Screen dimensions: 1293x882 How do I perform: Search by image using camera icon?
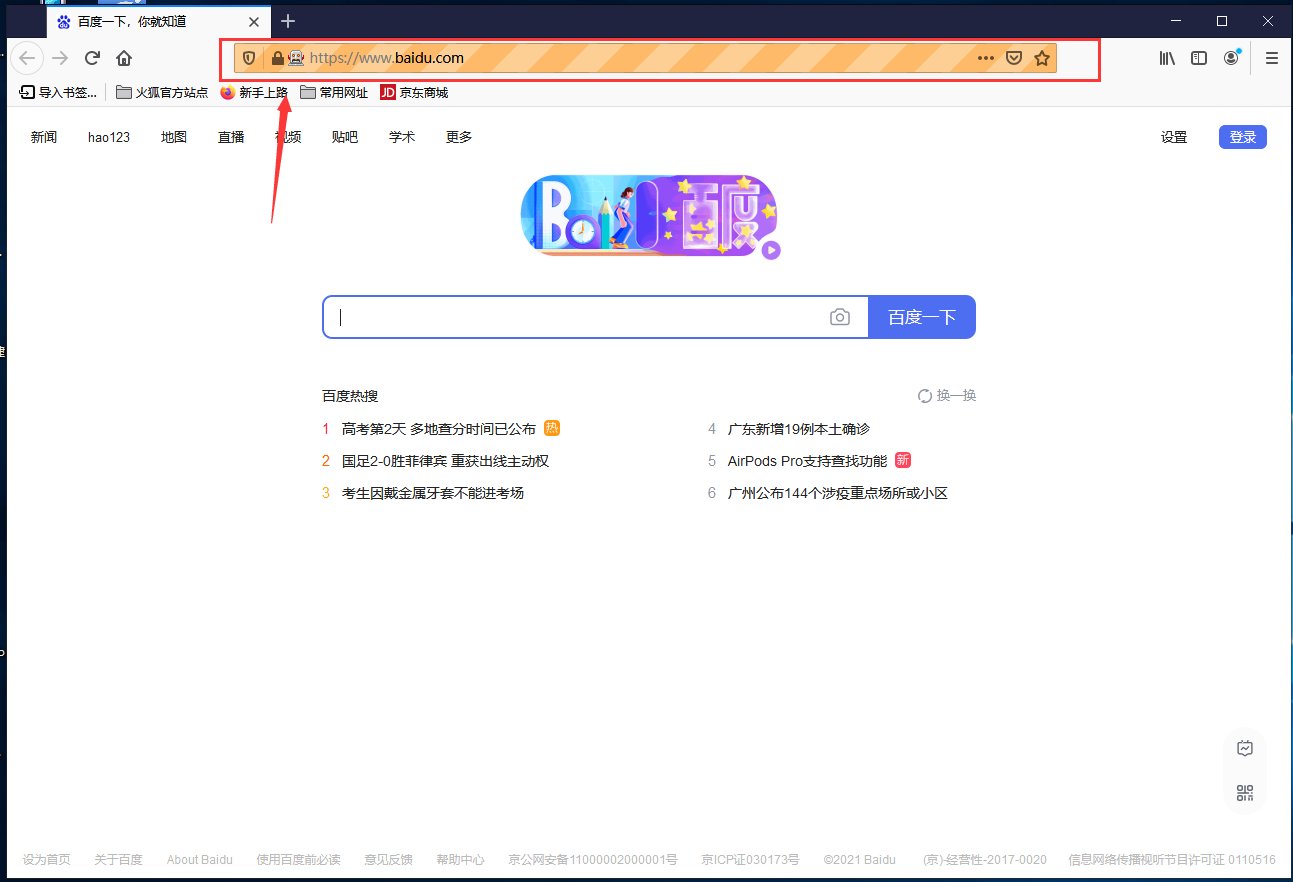(x=840, y=317)
